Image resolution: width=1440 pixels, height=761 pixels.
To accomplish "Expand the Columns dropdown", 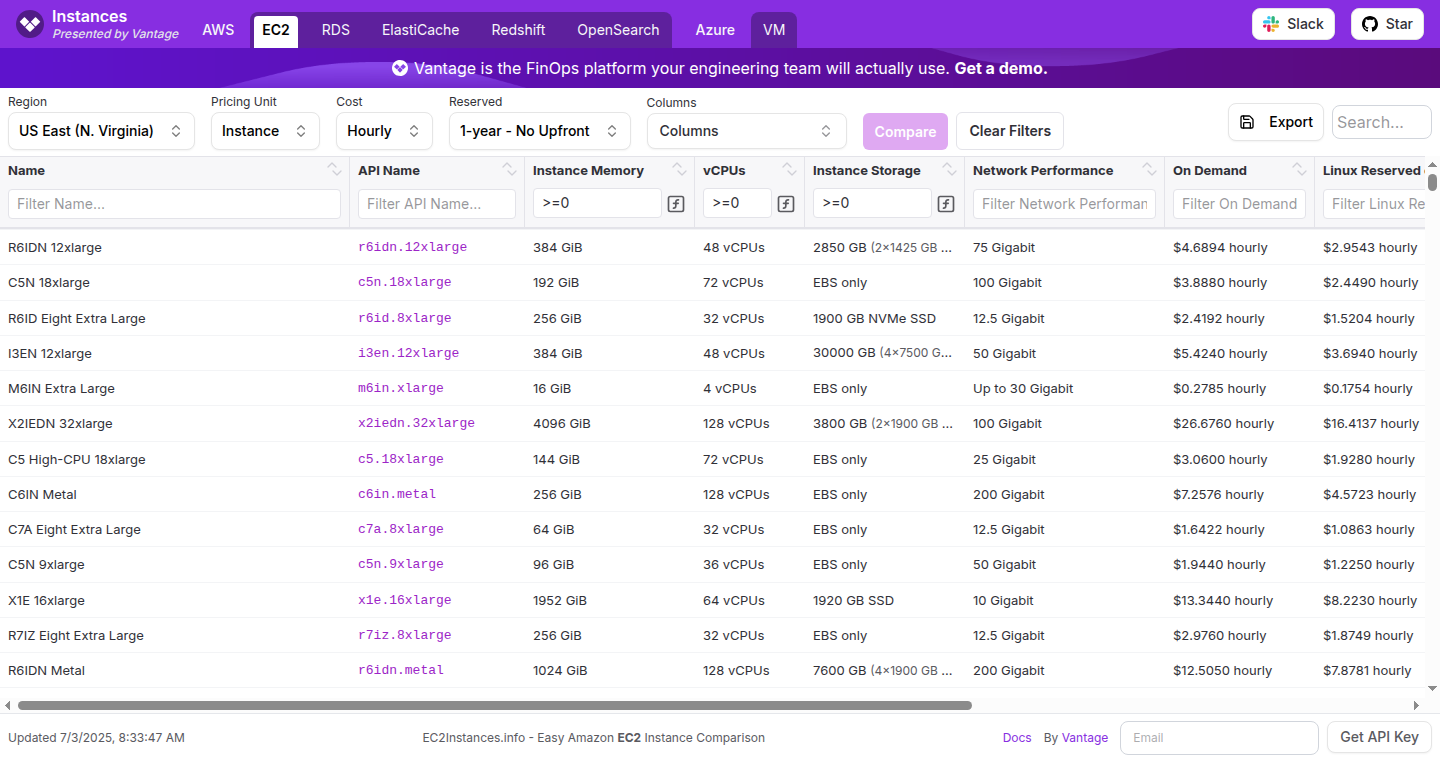I will click(747, 131).
